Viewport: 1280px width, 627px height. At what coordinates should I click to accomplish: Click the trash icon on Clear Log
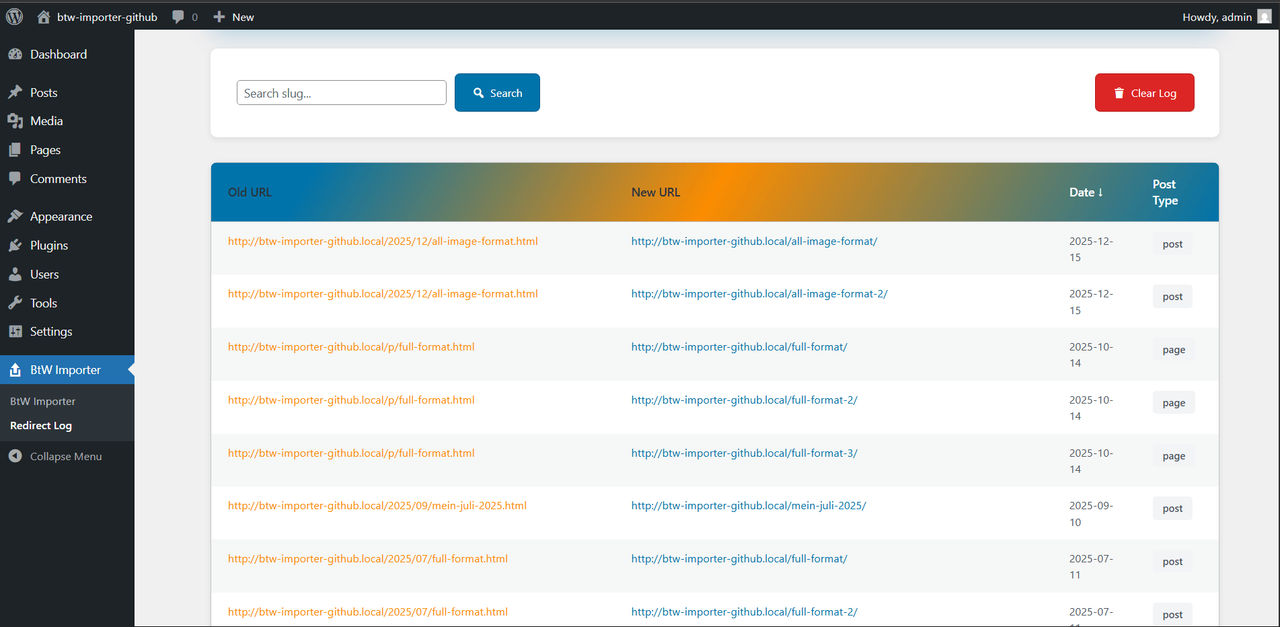1118,92
